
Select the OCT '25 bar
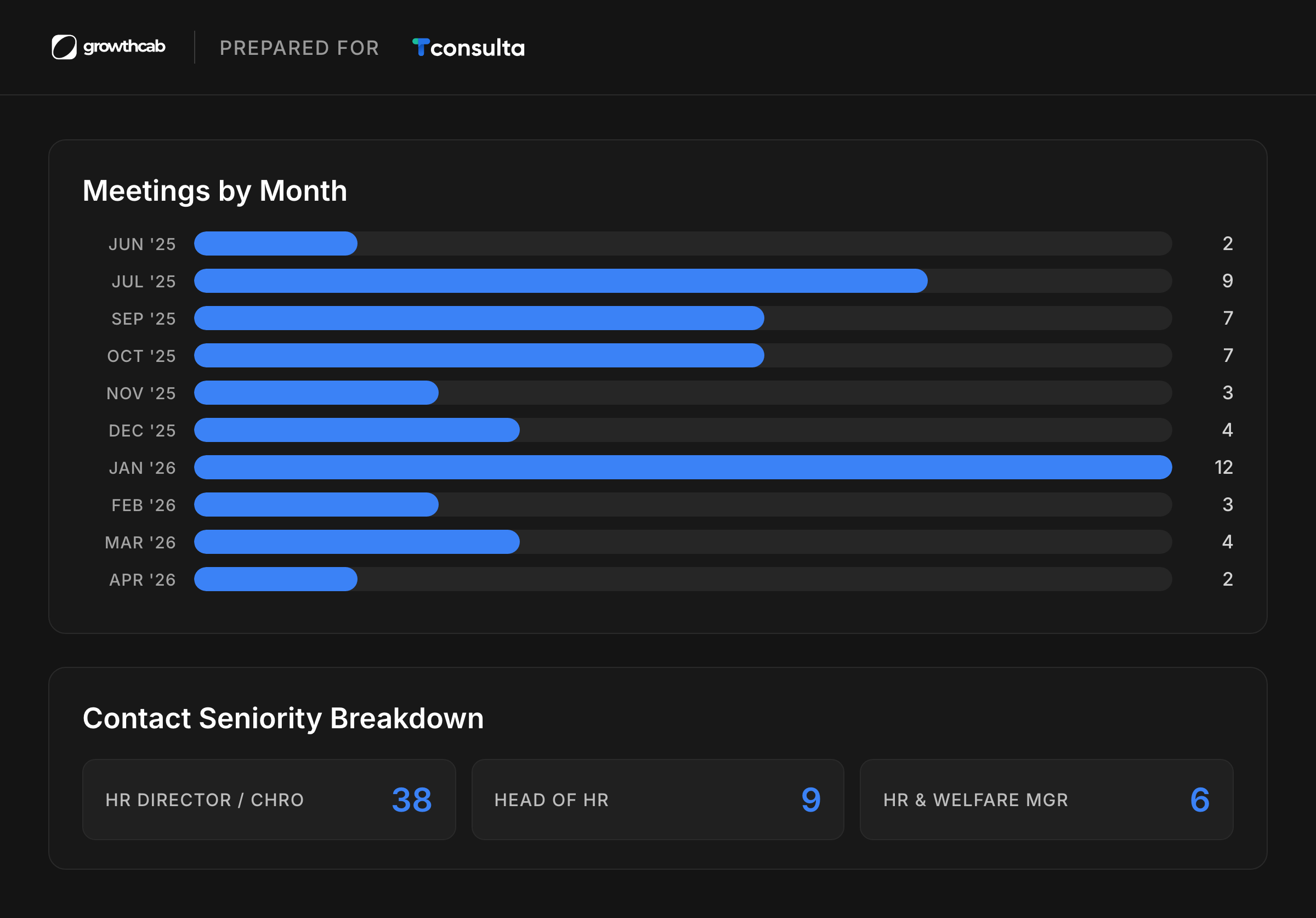479,355
